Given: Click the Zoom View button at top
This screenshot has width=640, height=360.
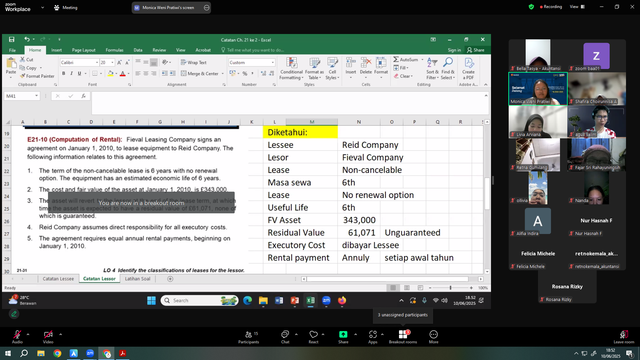Looking at the screenshot, I should (577, 7).
